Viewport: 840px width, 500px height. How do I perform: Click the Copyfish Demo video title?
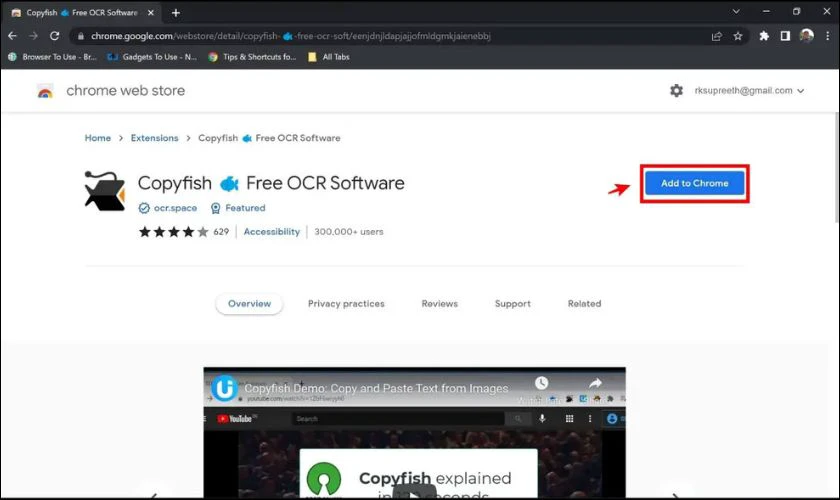pyautogui.click(x=376, y=388)
